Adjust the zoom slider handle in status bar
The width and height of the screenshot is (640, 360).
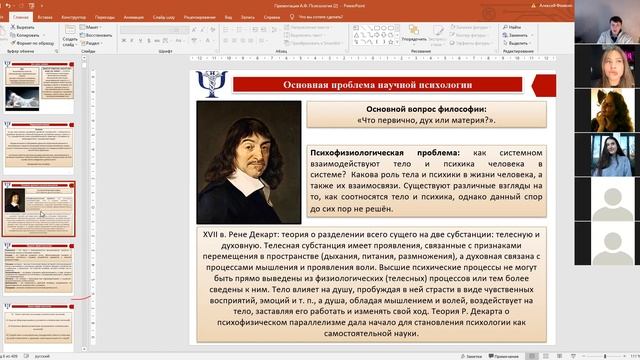tap(605, 356)
